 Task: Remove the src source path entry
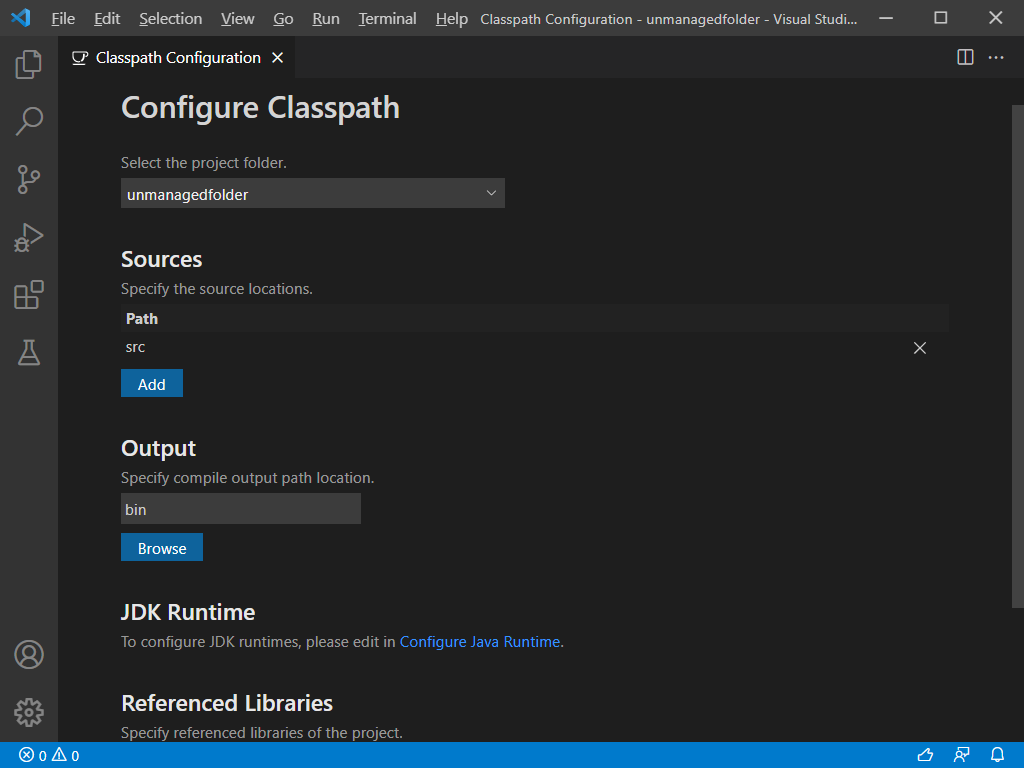[919, 348]
